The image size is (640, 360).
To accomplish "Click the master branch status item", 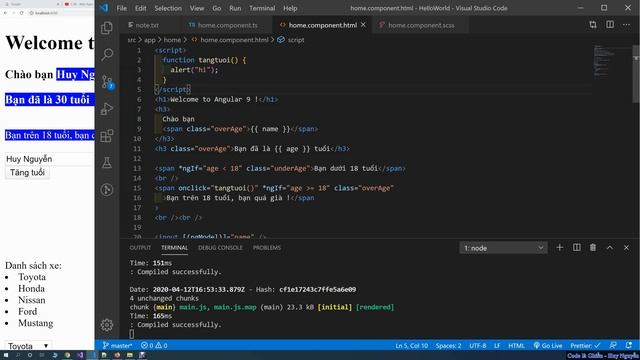I will (x=118, y=346).
